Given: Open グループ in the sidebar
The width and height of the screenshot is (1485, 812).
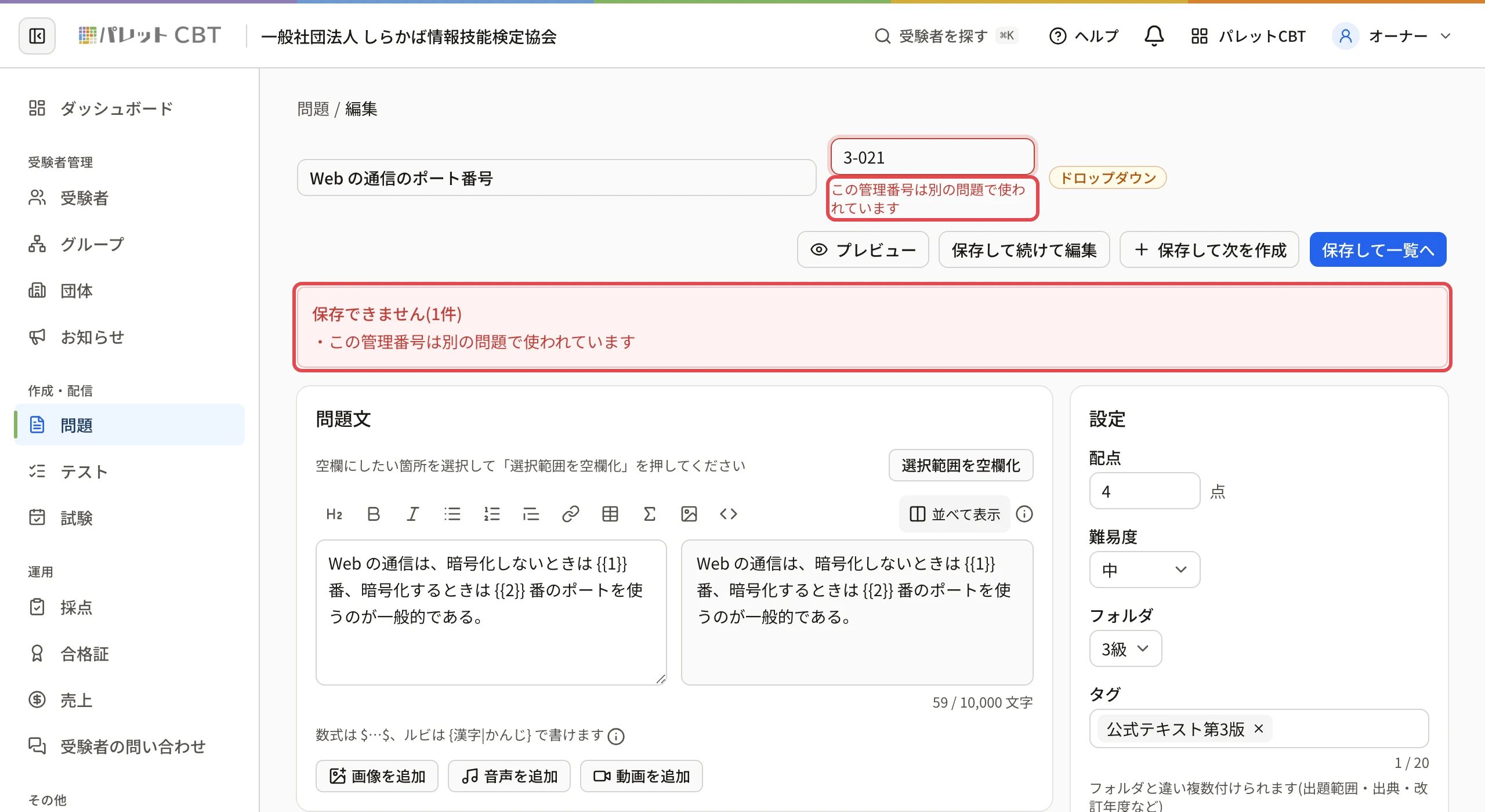Looking at the screenshot, I should pos(129,244).
